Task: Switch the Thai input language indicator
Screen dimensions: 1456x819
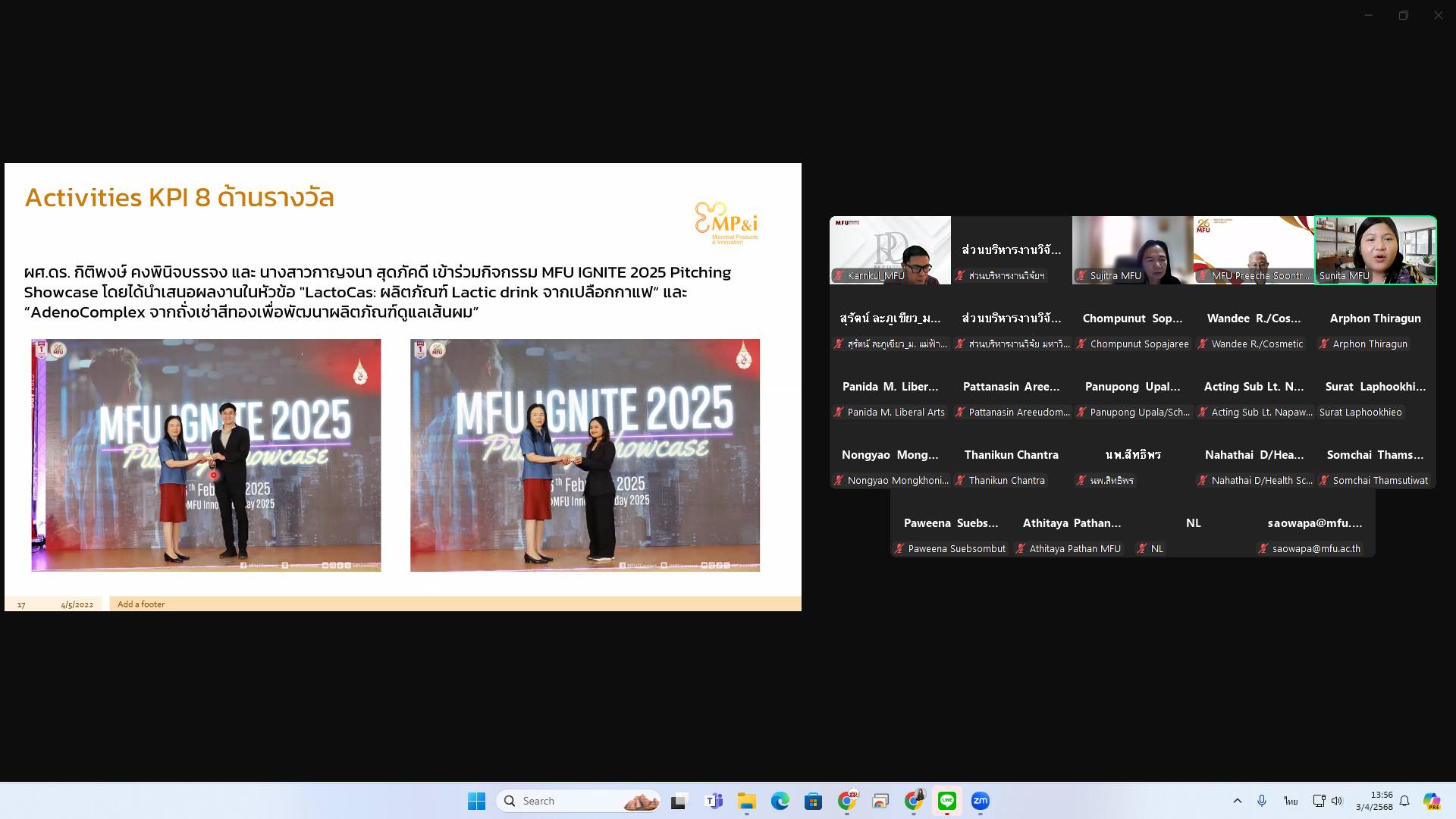Action: (x=1291, y=801)
